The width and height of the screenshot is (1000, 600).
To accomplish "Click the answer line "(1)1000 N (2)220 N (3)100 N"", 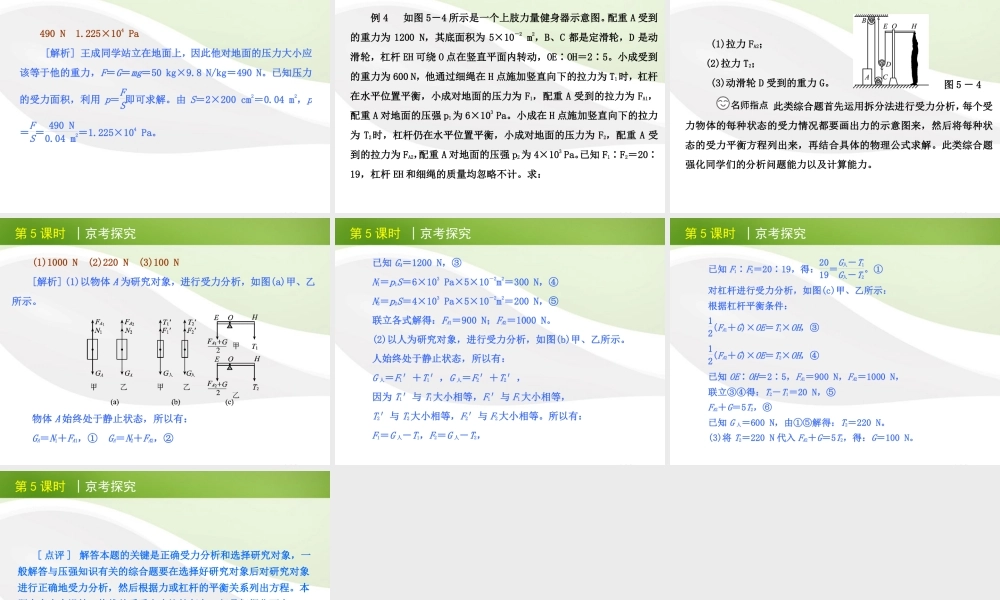I will (106, 262).
